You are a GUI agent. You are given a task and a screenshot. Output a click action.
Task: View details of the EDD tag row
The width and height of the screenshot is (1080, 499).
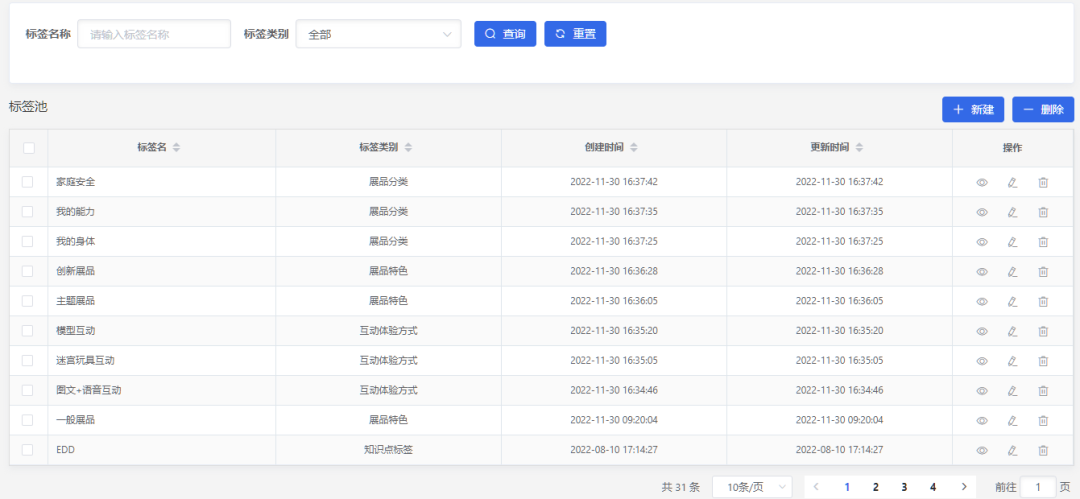click(x=982, y=451)
